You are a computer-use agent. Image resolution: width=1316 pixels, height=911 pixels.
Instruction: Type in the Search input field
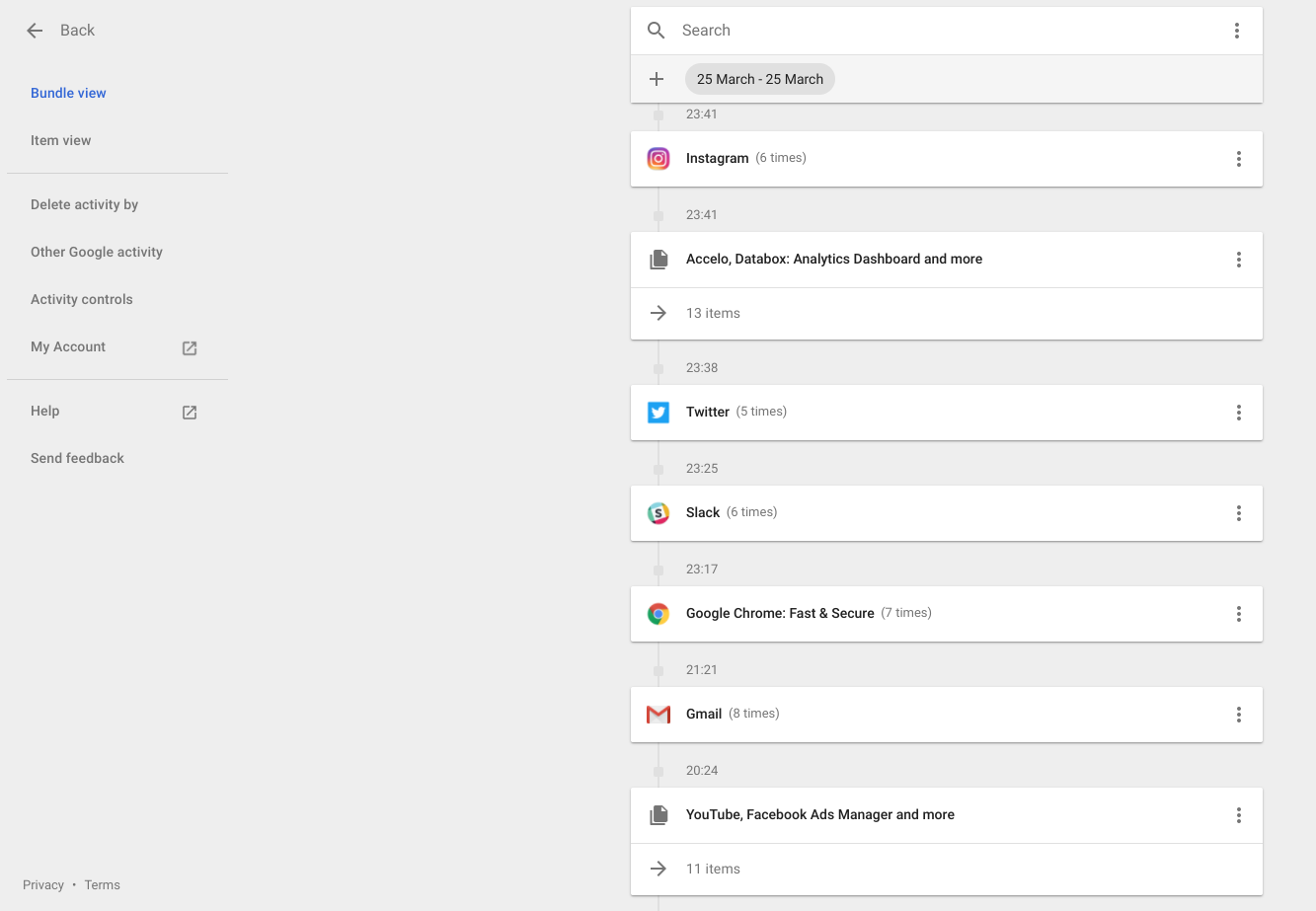coord(938,31)
